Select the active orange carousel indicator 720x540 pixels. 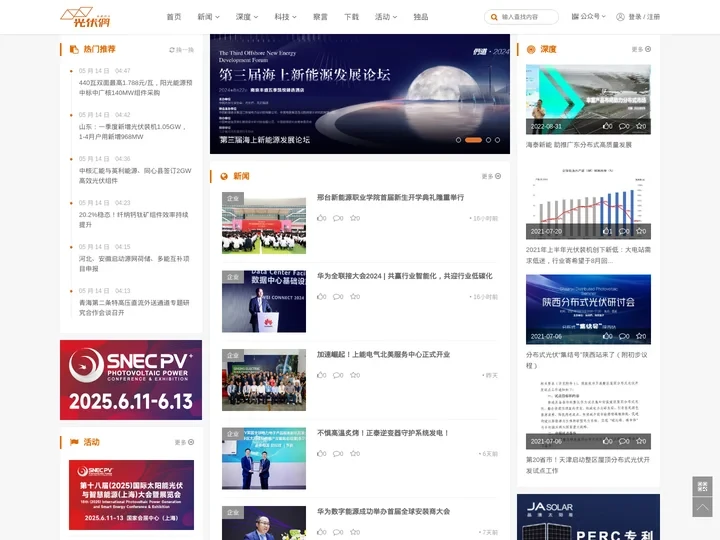pos(473,140)
